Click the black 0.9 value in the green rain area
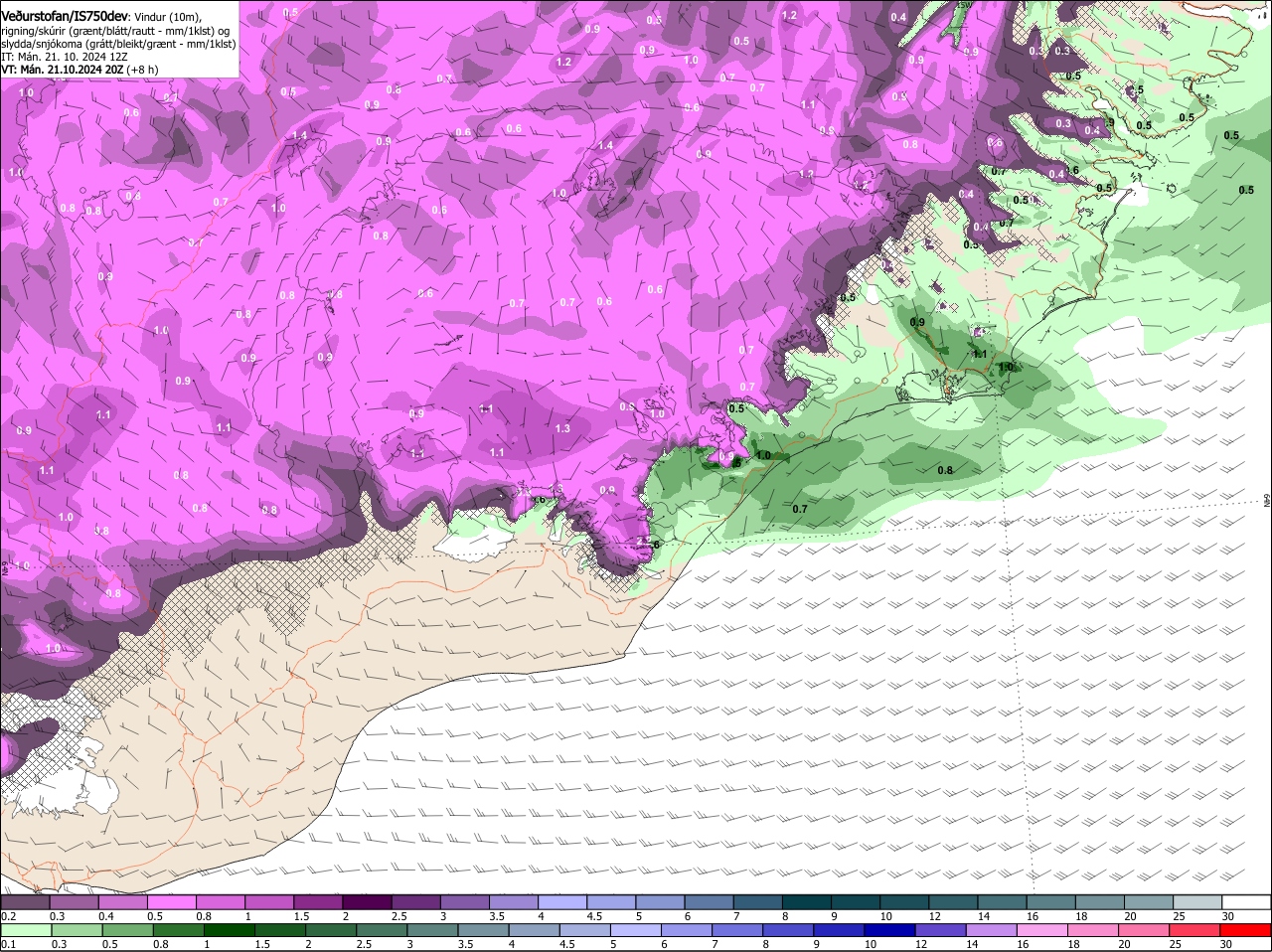Screen dimensions: 1272x952 [917, 322]
